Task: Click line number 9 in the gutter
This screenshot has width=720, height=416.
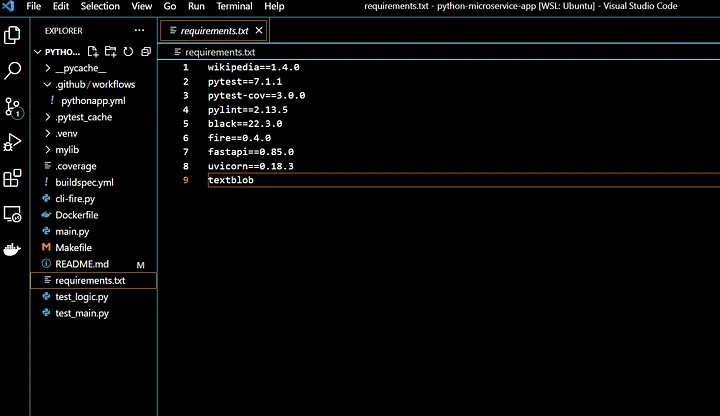Action: 186,180
